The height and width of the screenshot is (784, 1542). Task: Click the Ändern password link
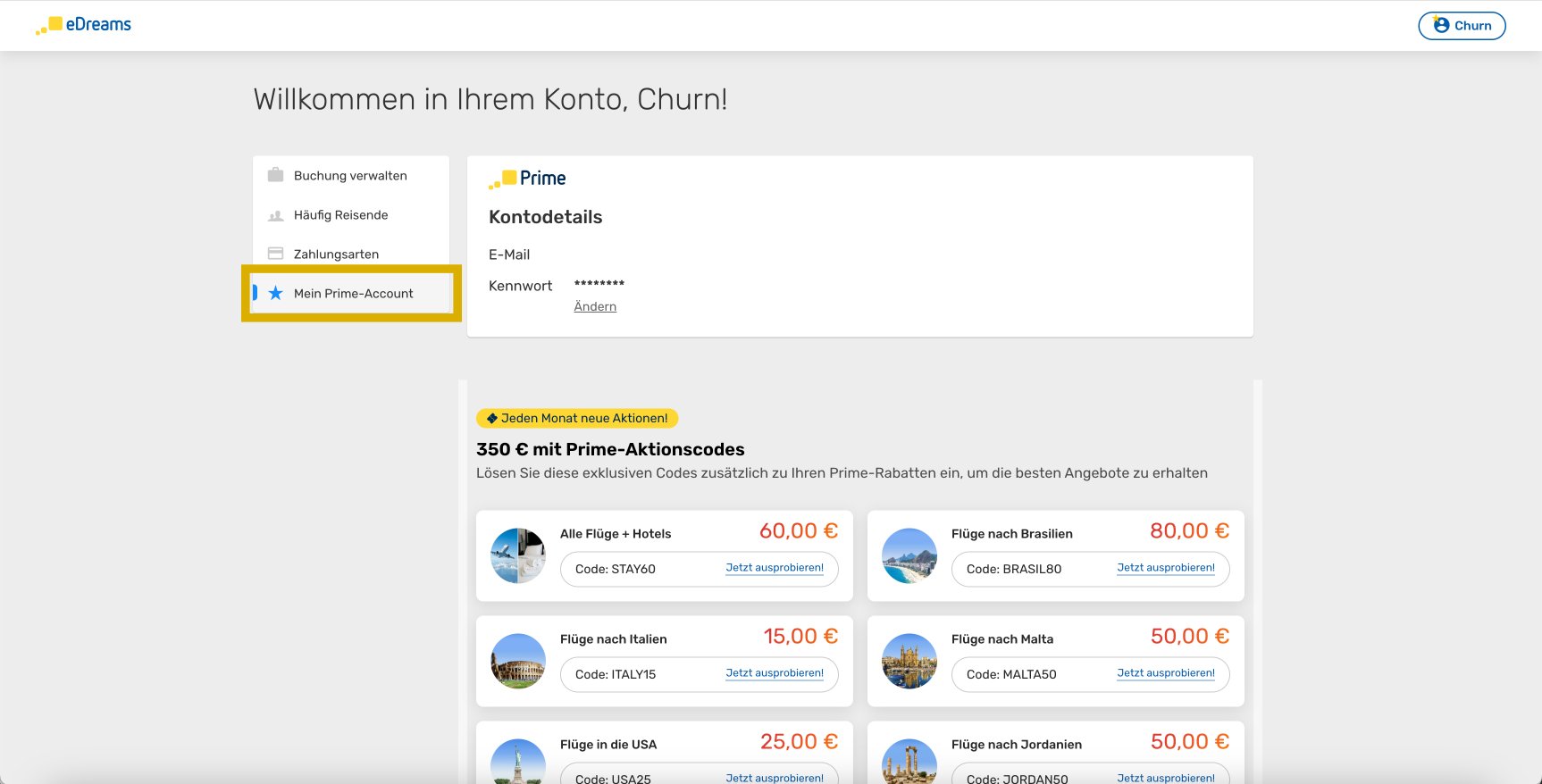point(595,306)
